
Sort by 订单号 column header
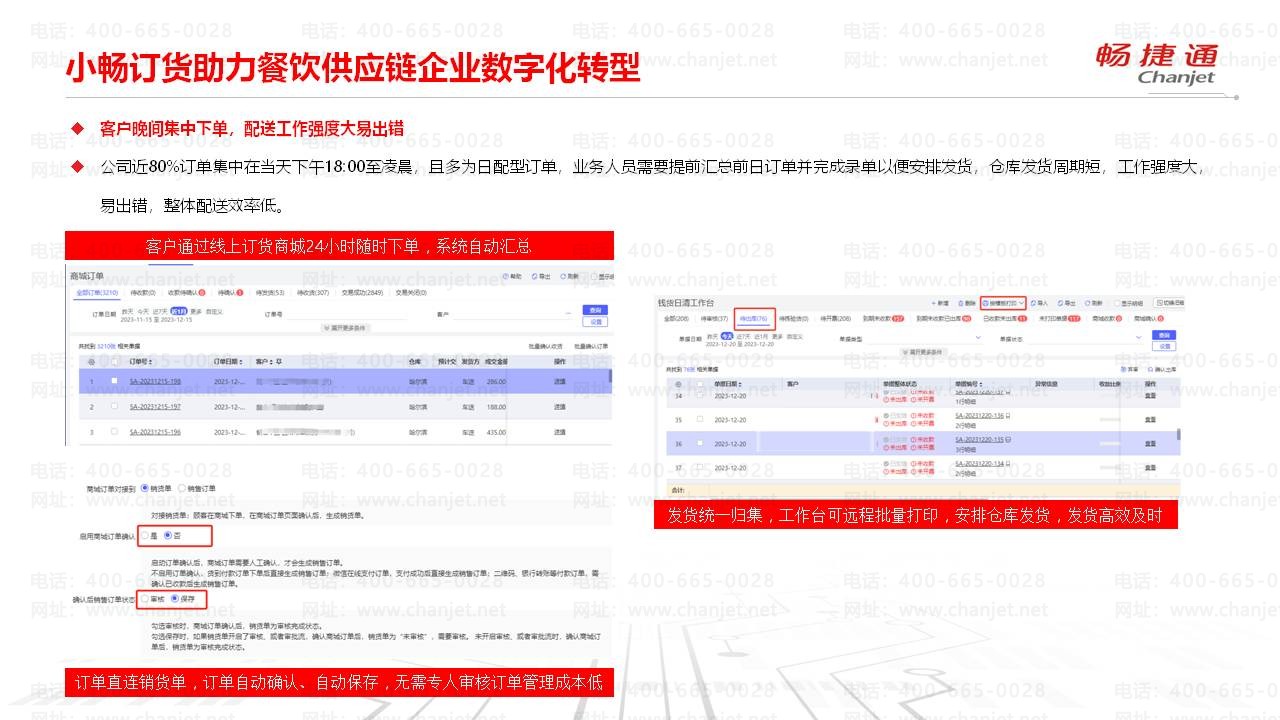pyautogui.click(x=141, y=361)
